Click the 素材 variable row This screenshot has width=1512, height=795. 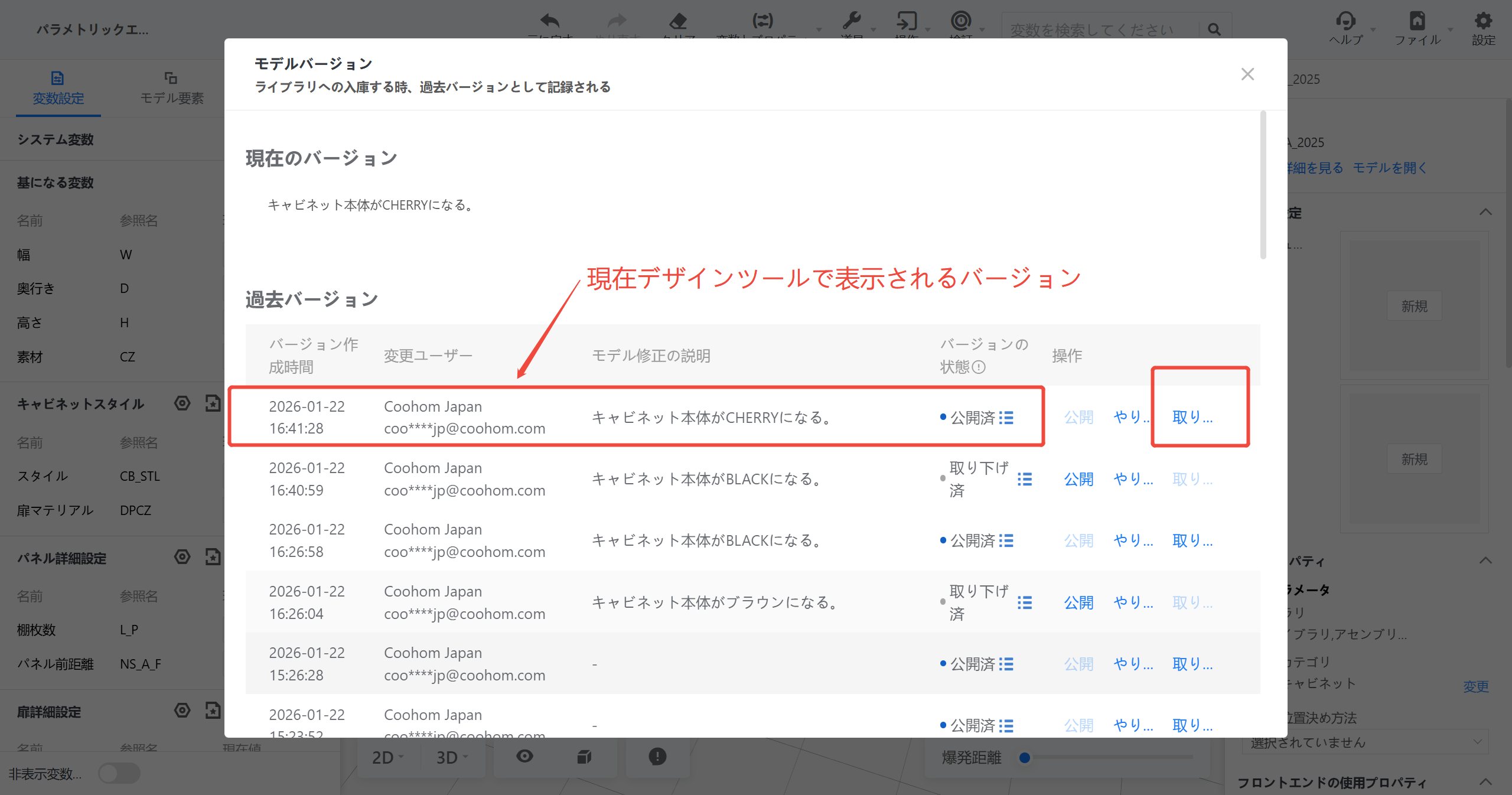point(112,357)
